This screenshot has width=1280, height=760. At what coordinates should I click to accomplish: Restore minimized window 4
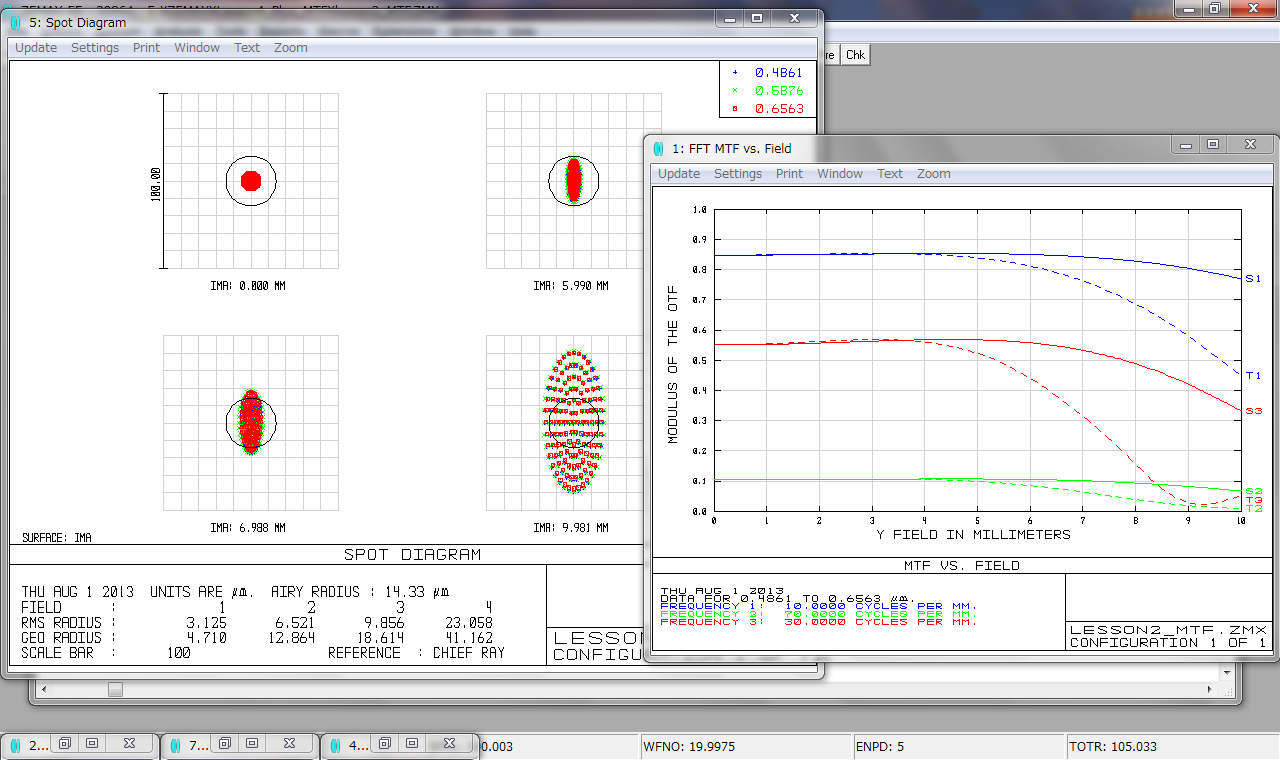(384, 744)
